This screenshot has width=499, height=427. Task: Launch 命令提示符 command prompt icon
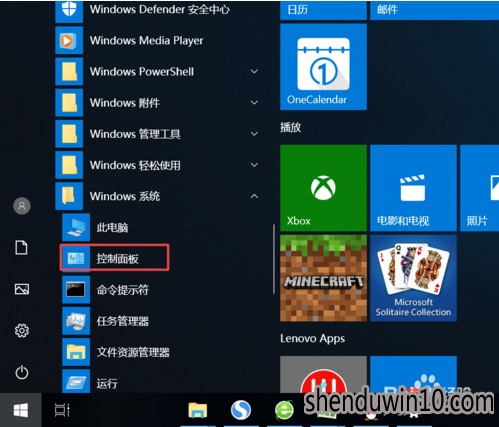click(x=76, y=290)
